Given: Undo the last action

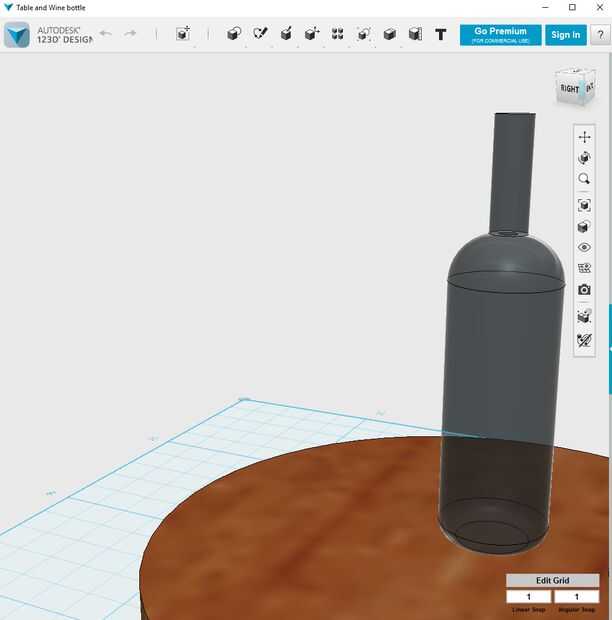Looking at the screenshot, I should pyautogui.click(x=106, y=34).
